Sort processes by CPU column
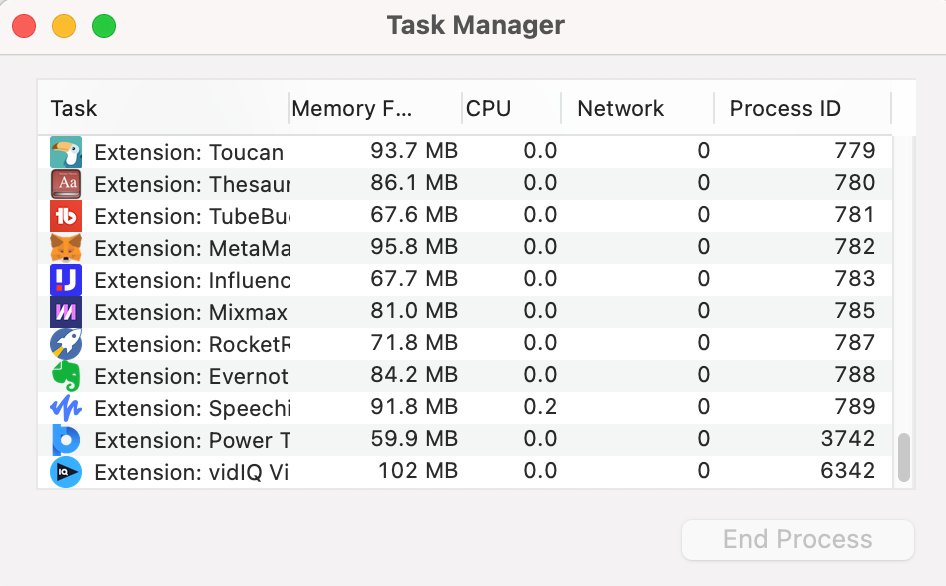 510,108
